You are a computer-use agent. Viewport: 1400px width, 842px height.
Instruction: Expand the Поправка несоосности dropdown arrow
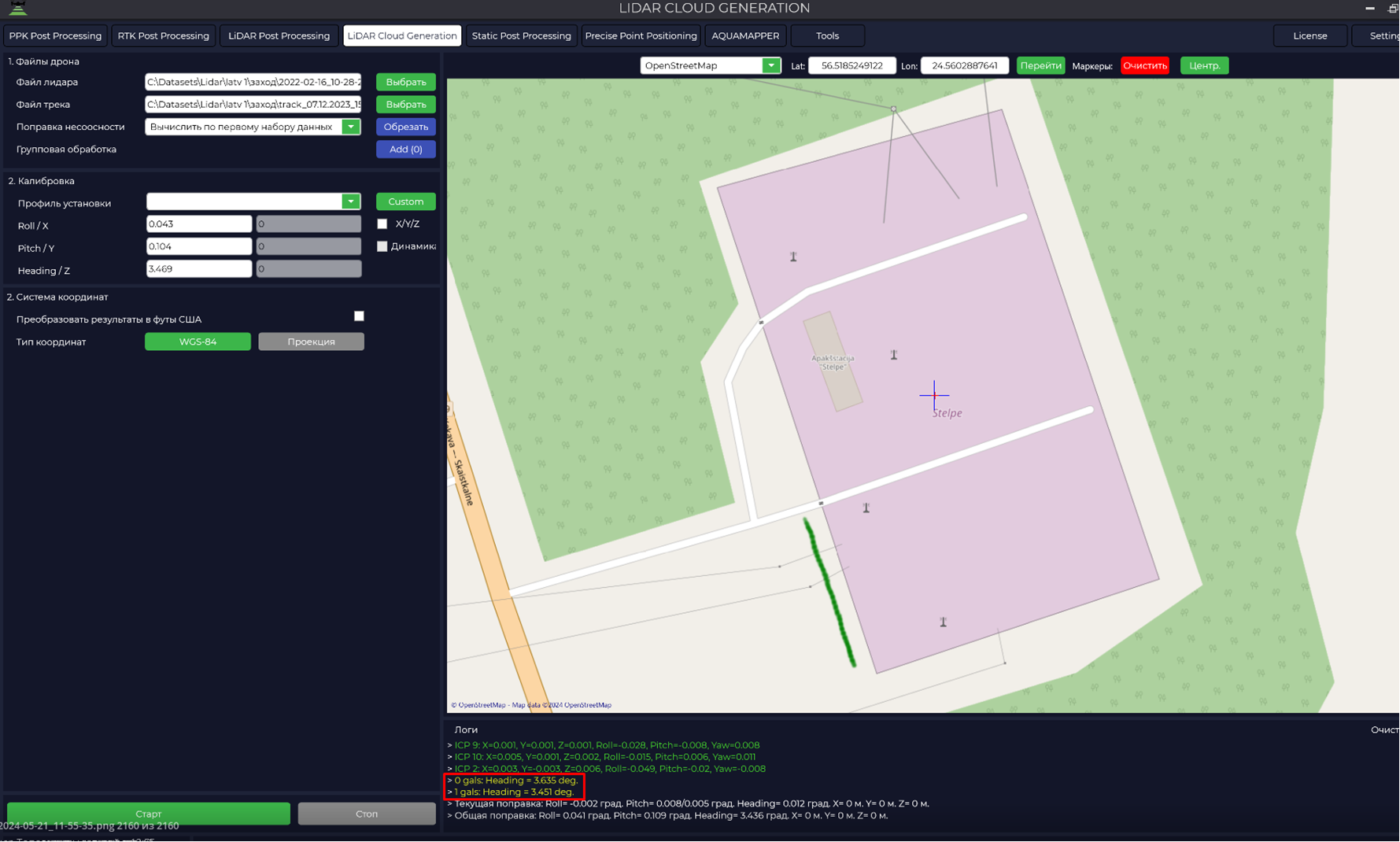click(x=351, y=127)
